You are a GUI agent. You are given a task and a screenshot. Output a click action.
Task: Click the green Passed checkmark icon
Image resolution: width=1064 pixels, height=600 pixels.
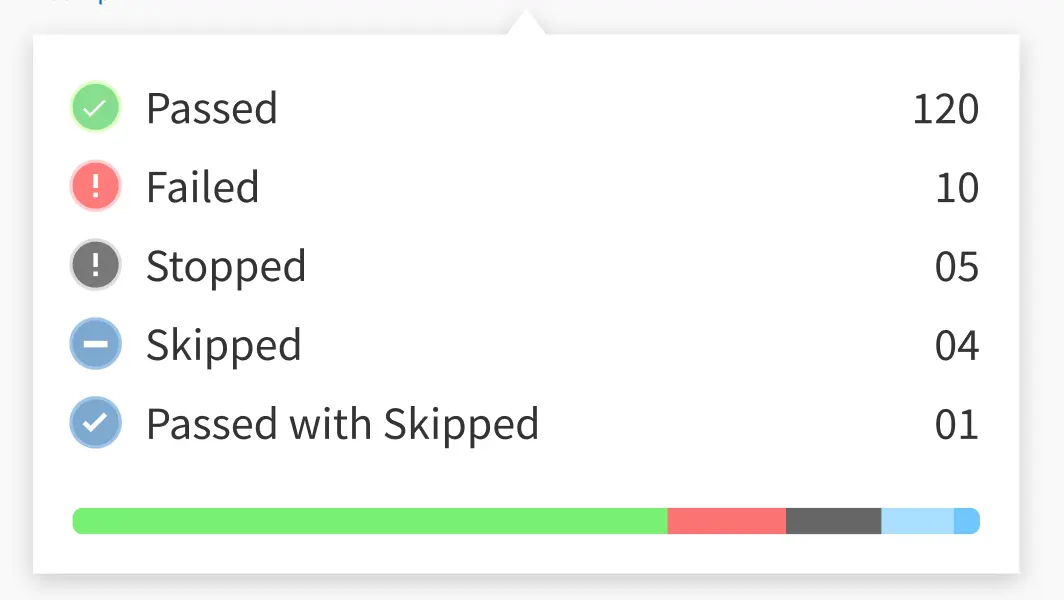pos(95,108)
